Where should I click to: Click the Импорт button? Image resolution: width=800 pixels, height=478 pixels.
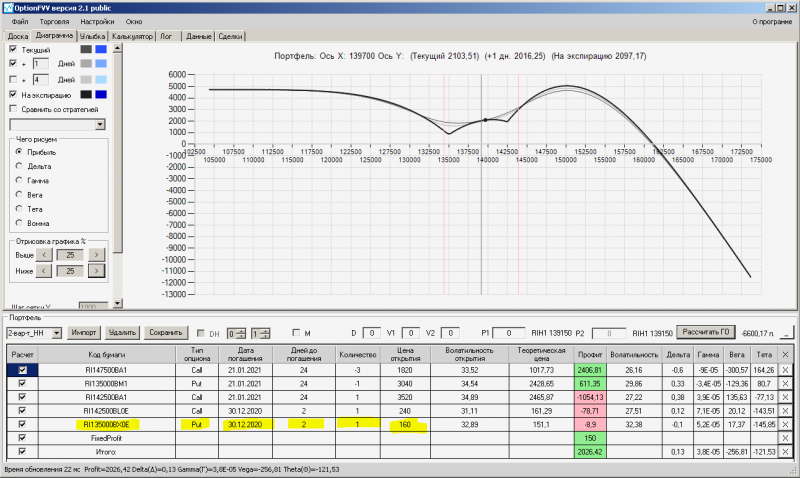click(x=84, y=333)
